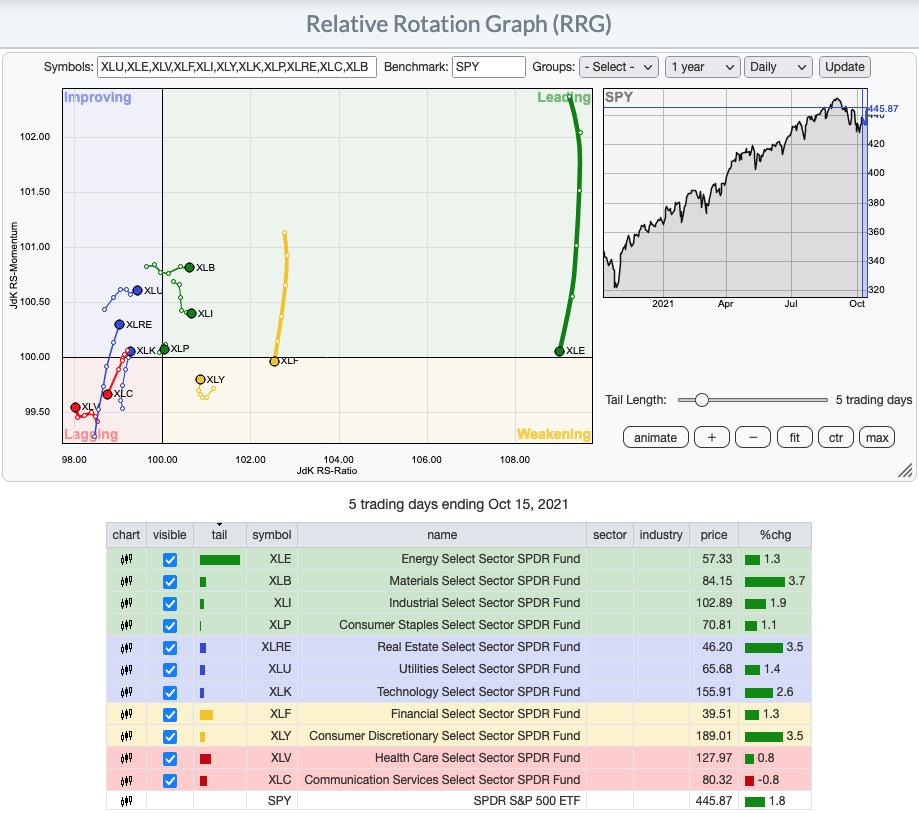Open the candlestick chart icon for XLP
Screen dimensions: 919x813
(x=126, y=625)
